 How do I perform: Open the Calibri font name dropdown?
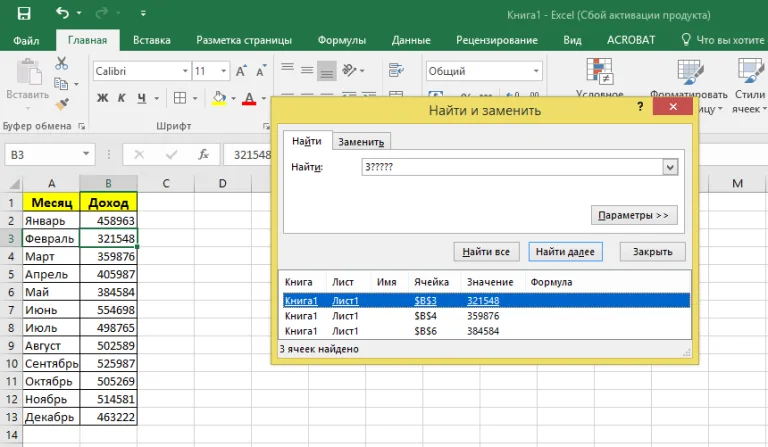[x=185, y=71]
